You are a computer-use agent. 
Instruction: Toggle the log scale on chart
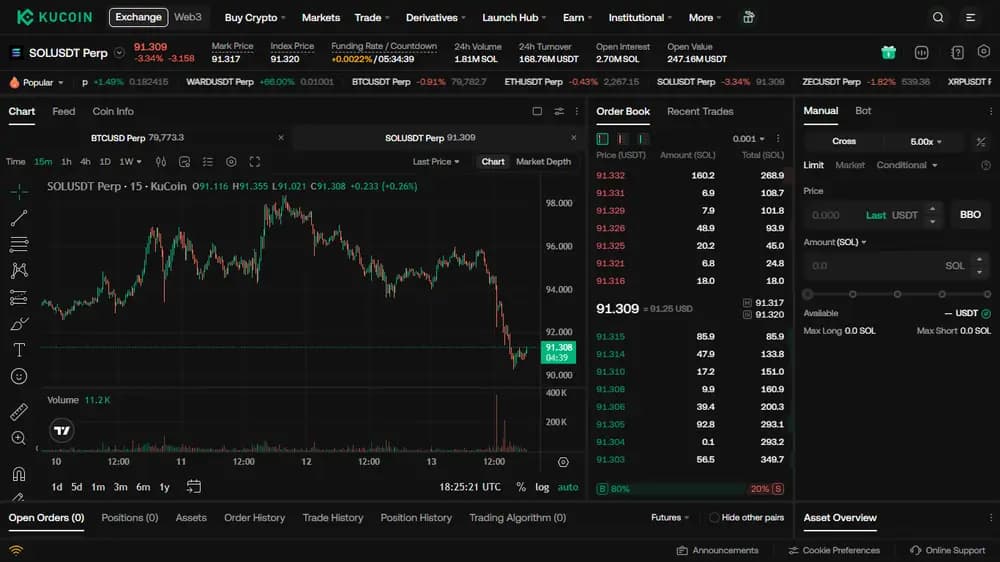[x=542, y=487]
